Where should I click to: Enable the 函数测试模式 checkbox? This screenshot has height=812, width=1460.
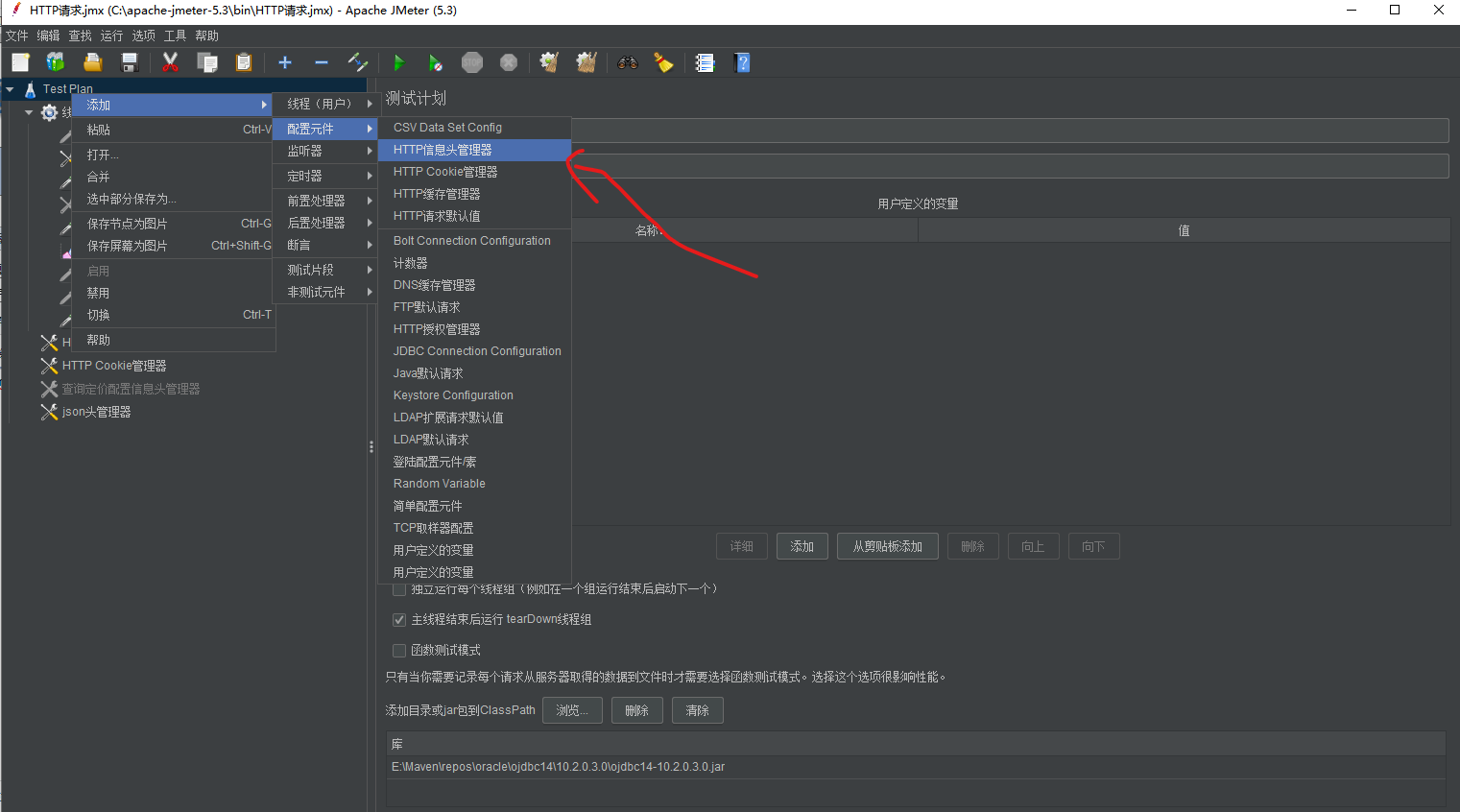coord(399,651)
